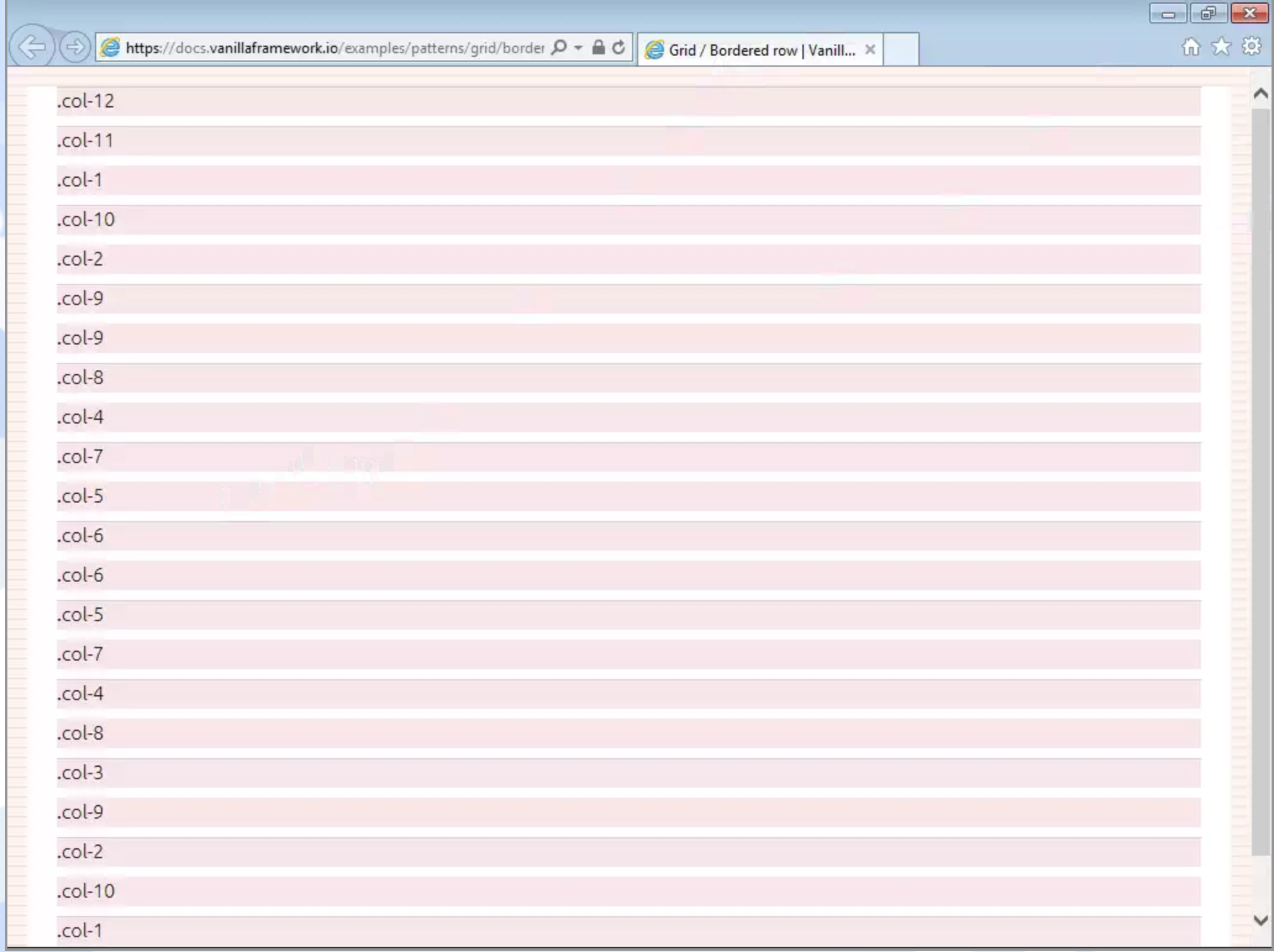Click the security lock icon
This screenshot has width=1274, height=952.
click(597, 46)
